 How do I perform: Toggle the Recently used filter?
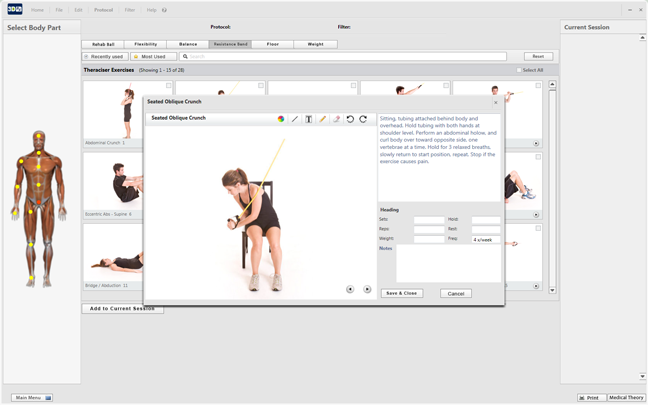click(x=105, y=57)
